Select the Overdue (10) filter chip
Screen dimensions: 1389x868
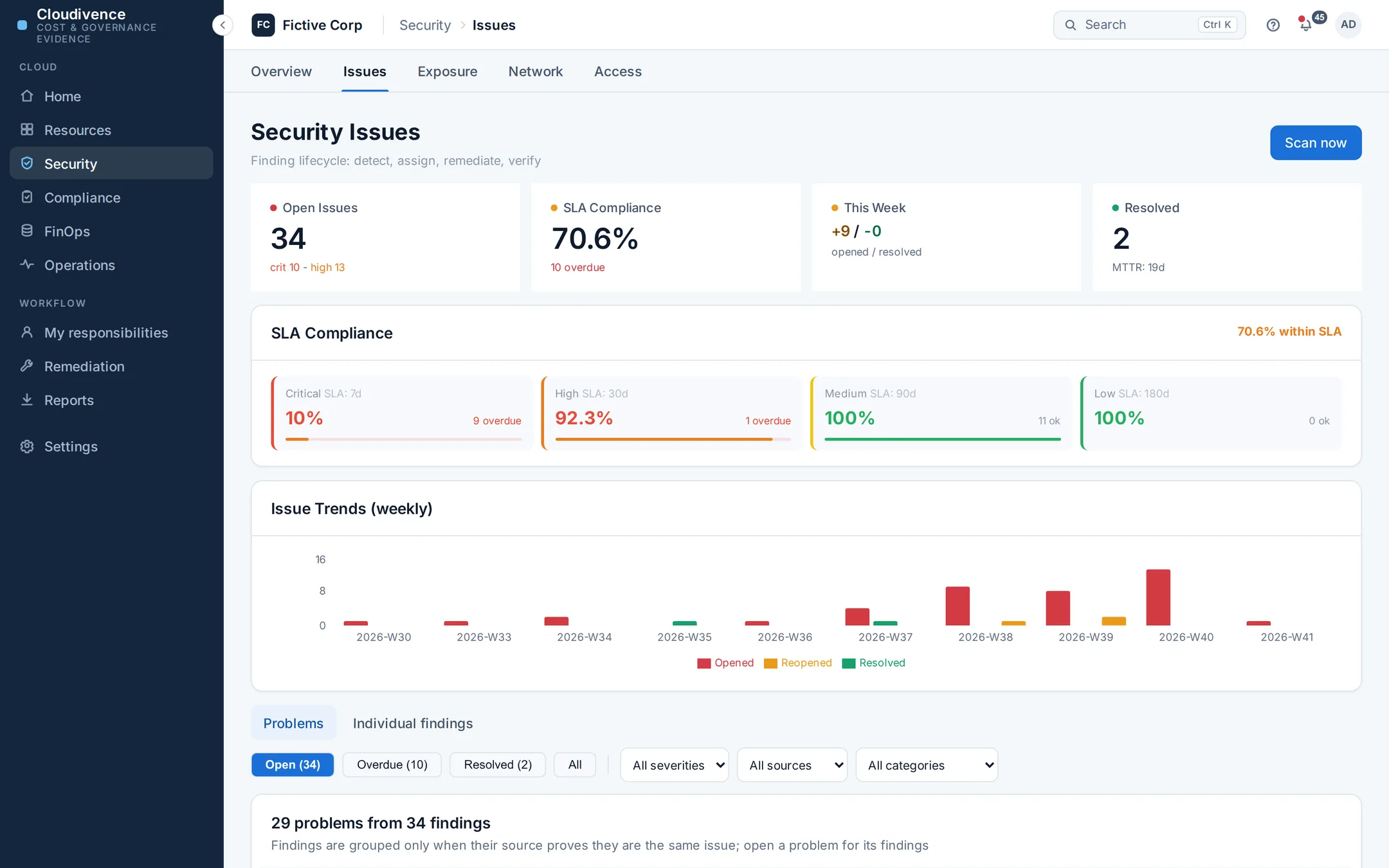(392, 764)
